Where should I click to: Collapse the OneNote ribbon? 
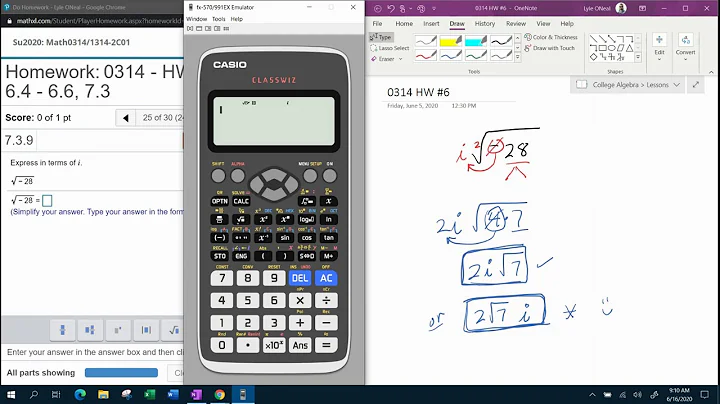tap(711, 72)
